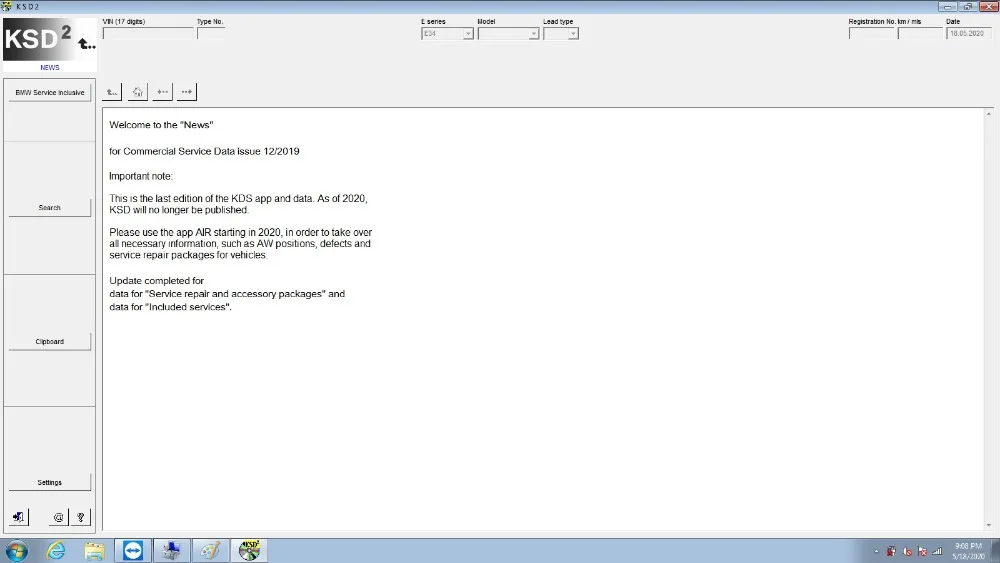Show hidden system tray icons
Image resolution: width=1000 pixels, height=563 pixels.
click(x=876, y=552)
